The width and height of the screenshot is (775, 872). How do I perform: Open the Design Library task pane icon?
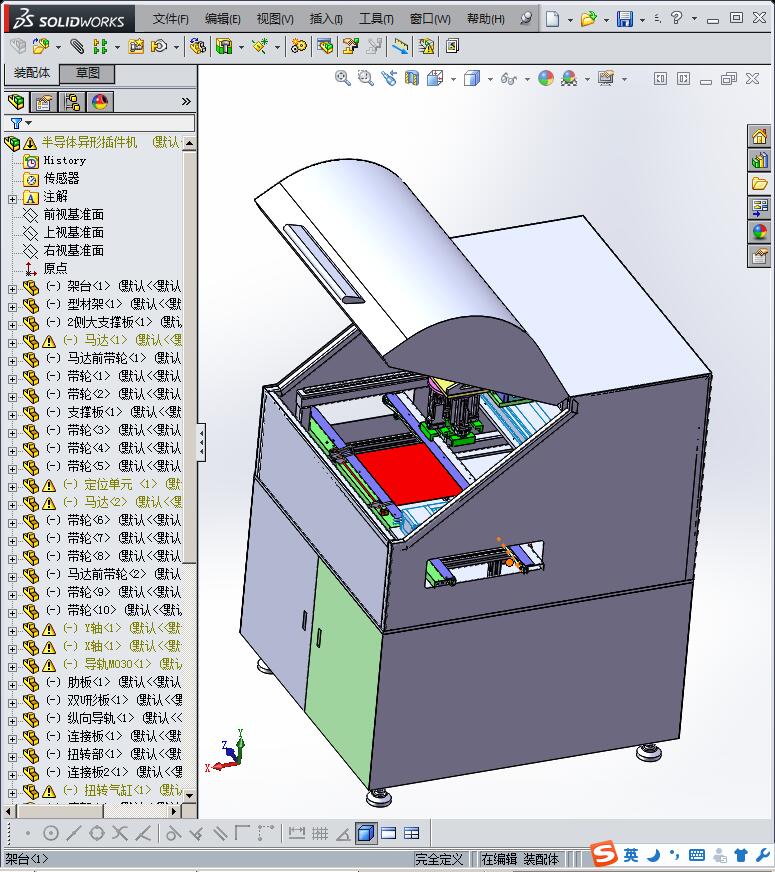[759, 161]
